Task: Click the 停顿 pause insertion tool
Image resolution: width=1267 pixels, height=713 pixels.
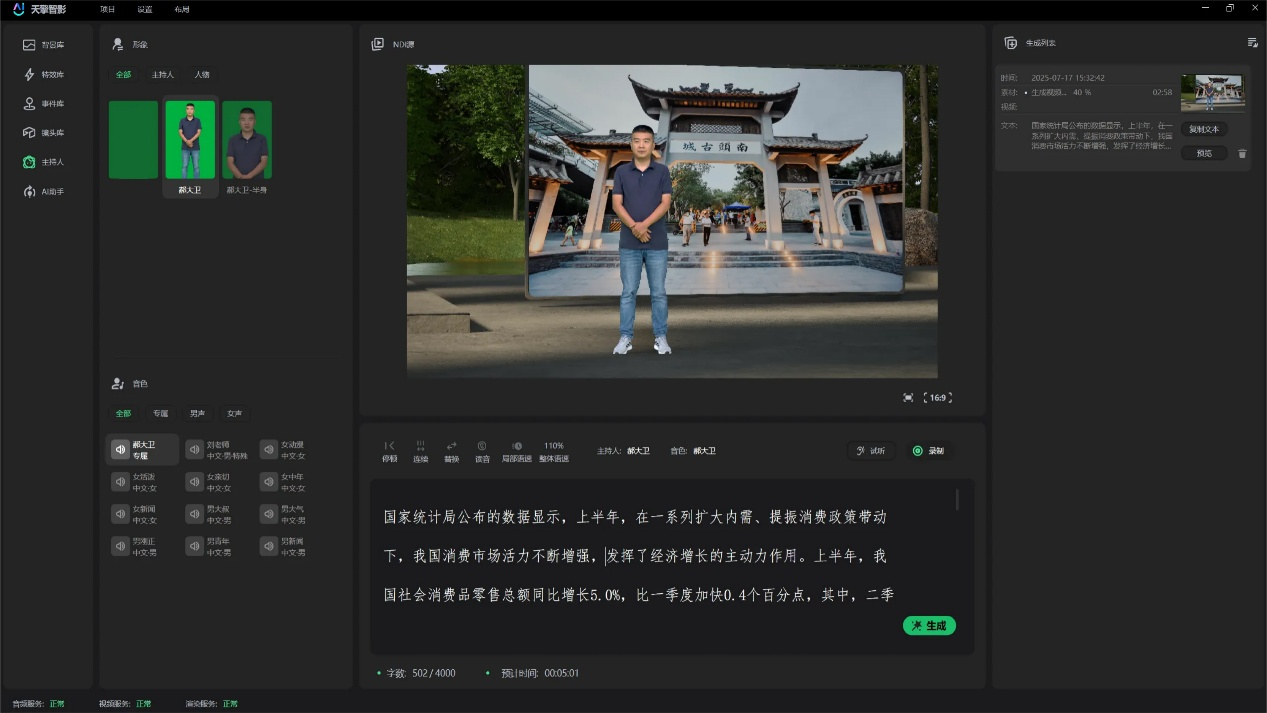Action: click(391, 450)
